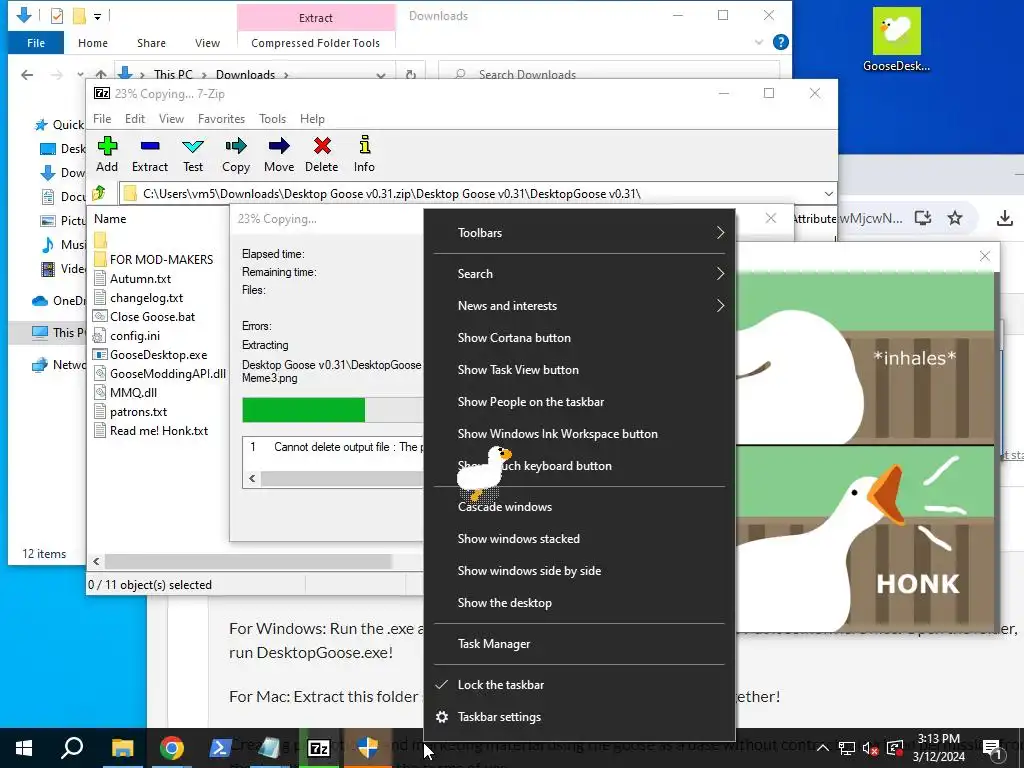Click the File Explorer back arrow
Image resolution: width=1024 pixels, height=768 pixels.
coord(27,74)
